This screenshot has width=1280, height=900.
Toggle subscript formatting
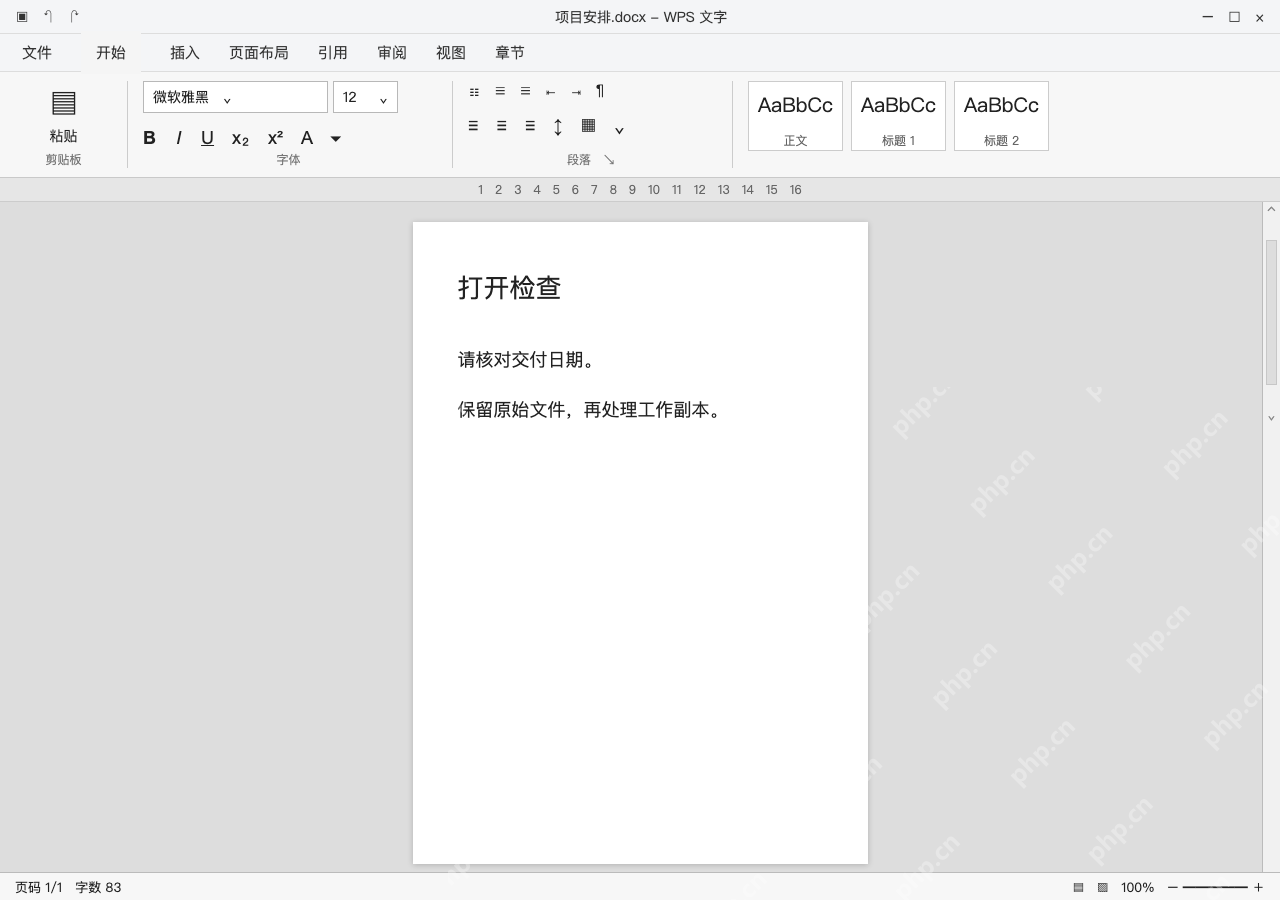[240, 139]
